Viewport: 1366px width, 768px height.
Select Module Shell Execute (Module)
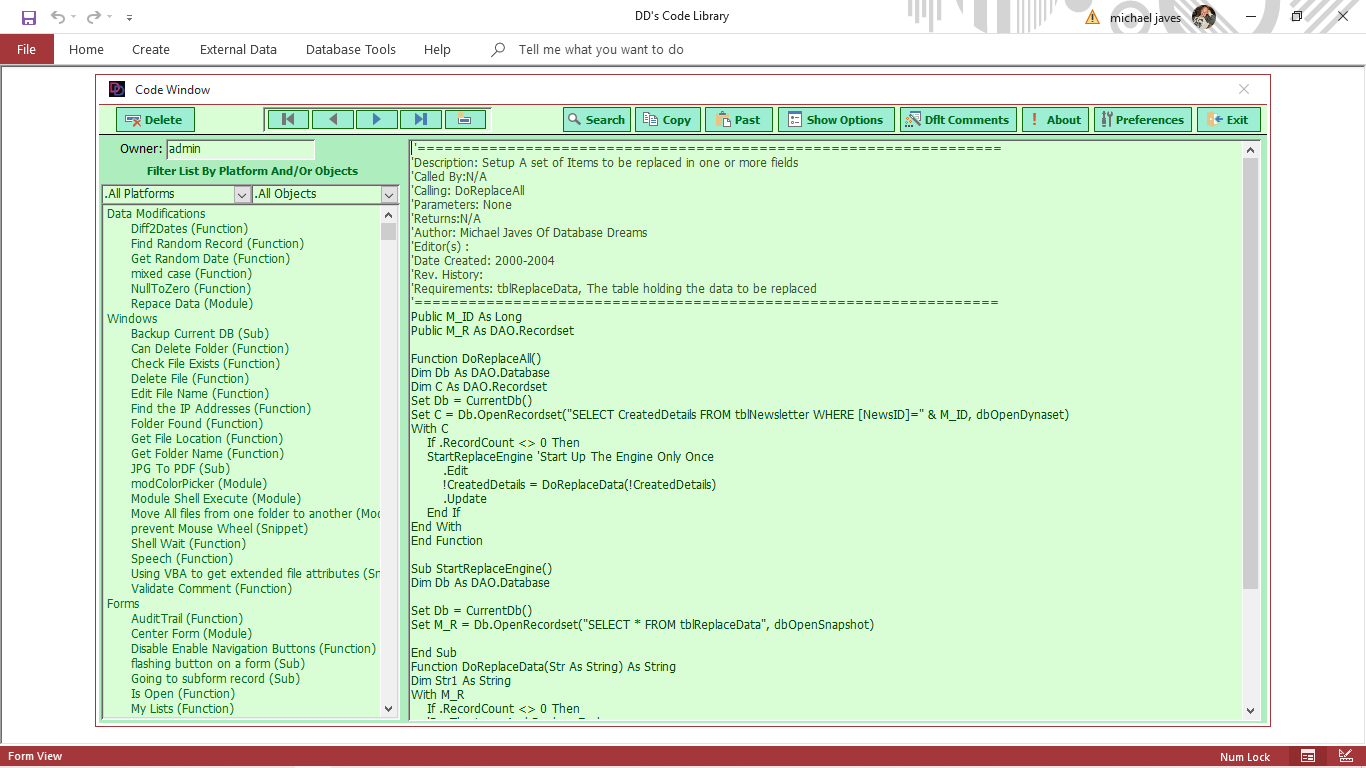[216, 499]
